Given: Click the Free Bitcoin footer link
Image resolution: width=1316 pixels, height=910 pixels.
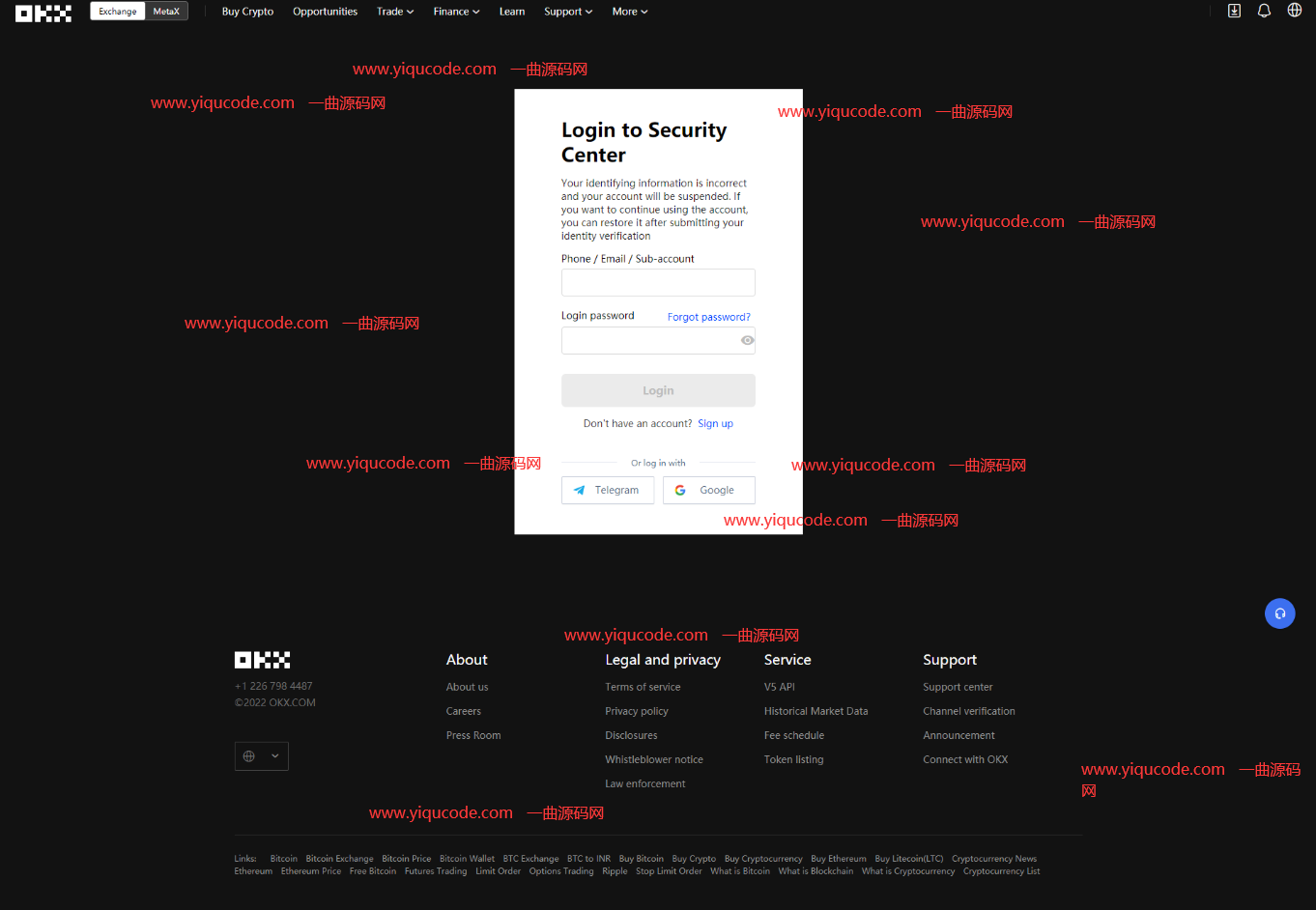Looking at the screenshot, I should click(x=373, y=871).
